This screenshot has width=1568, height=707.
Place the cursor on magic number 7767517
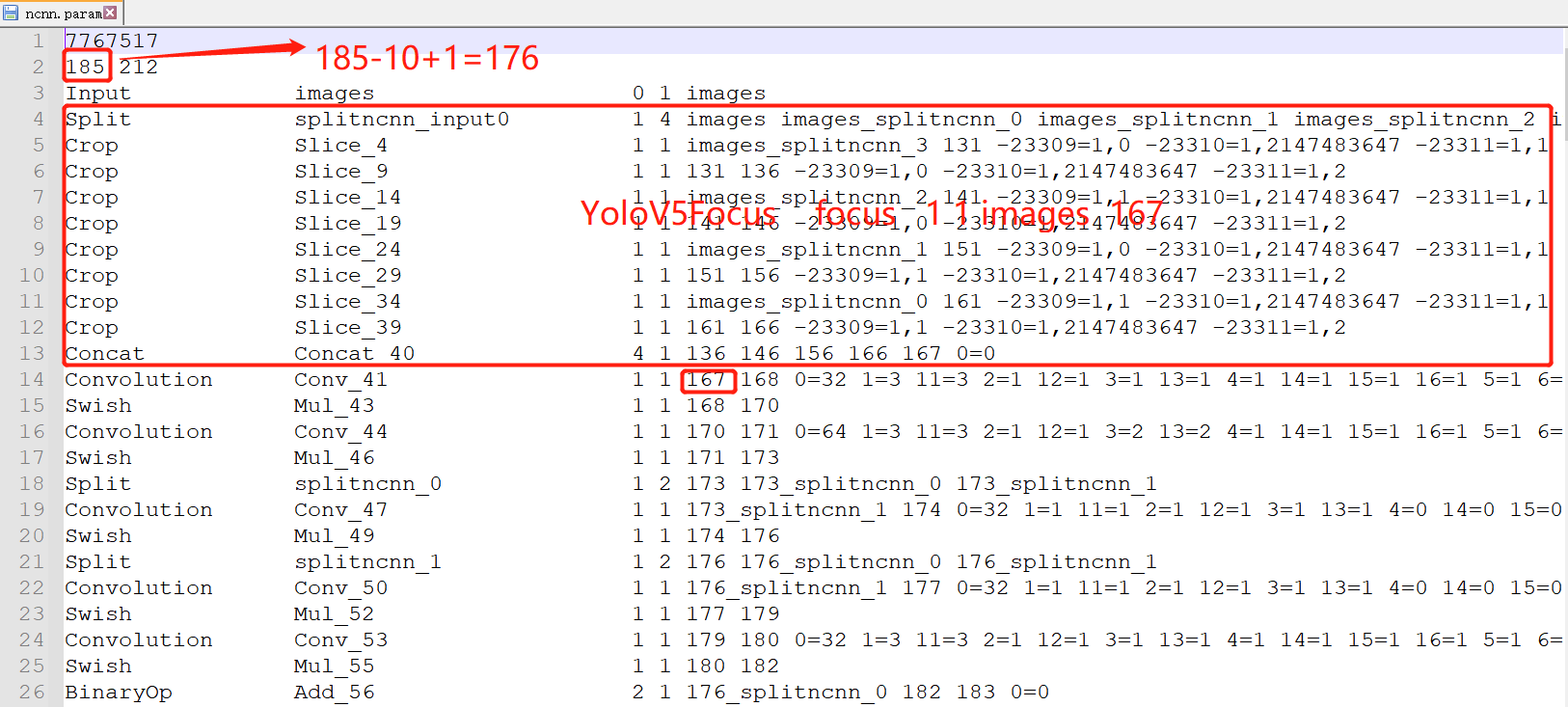point(112,41)
